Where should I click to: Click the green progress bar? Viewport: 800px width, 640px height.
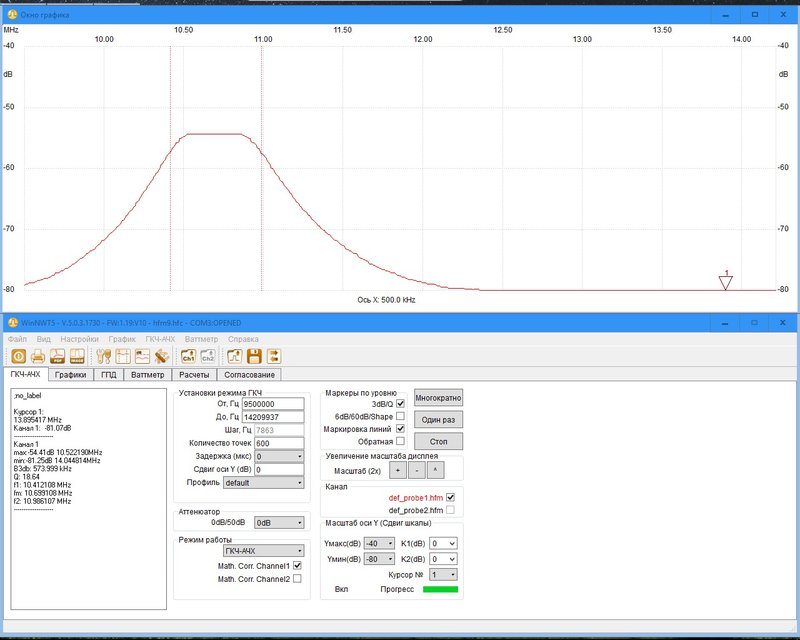click(x=440, y=589)
